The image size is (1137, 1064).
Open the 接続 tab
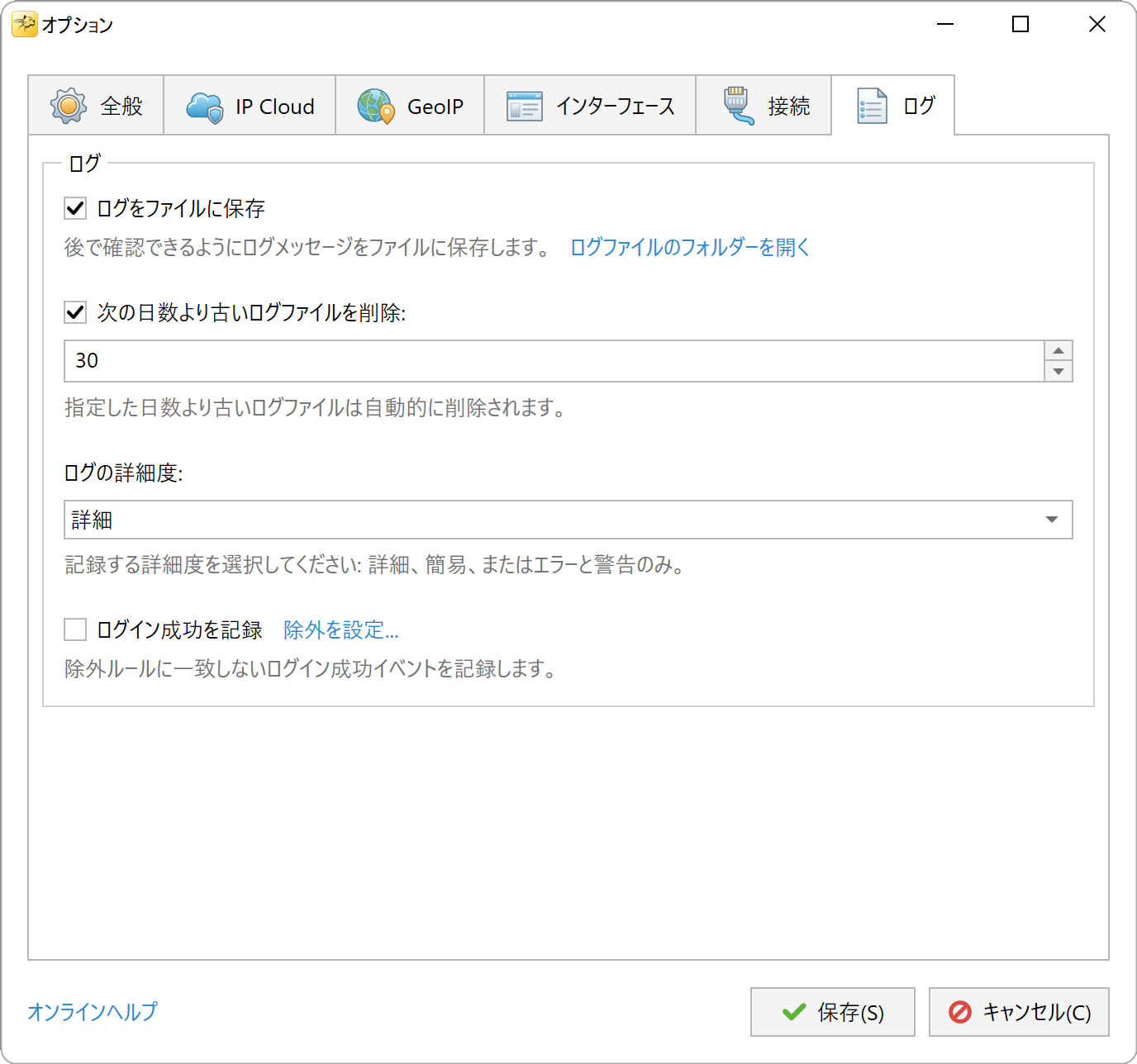[x=764, y=106]
